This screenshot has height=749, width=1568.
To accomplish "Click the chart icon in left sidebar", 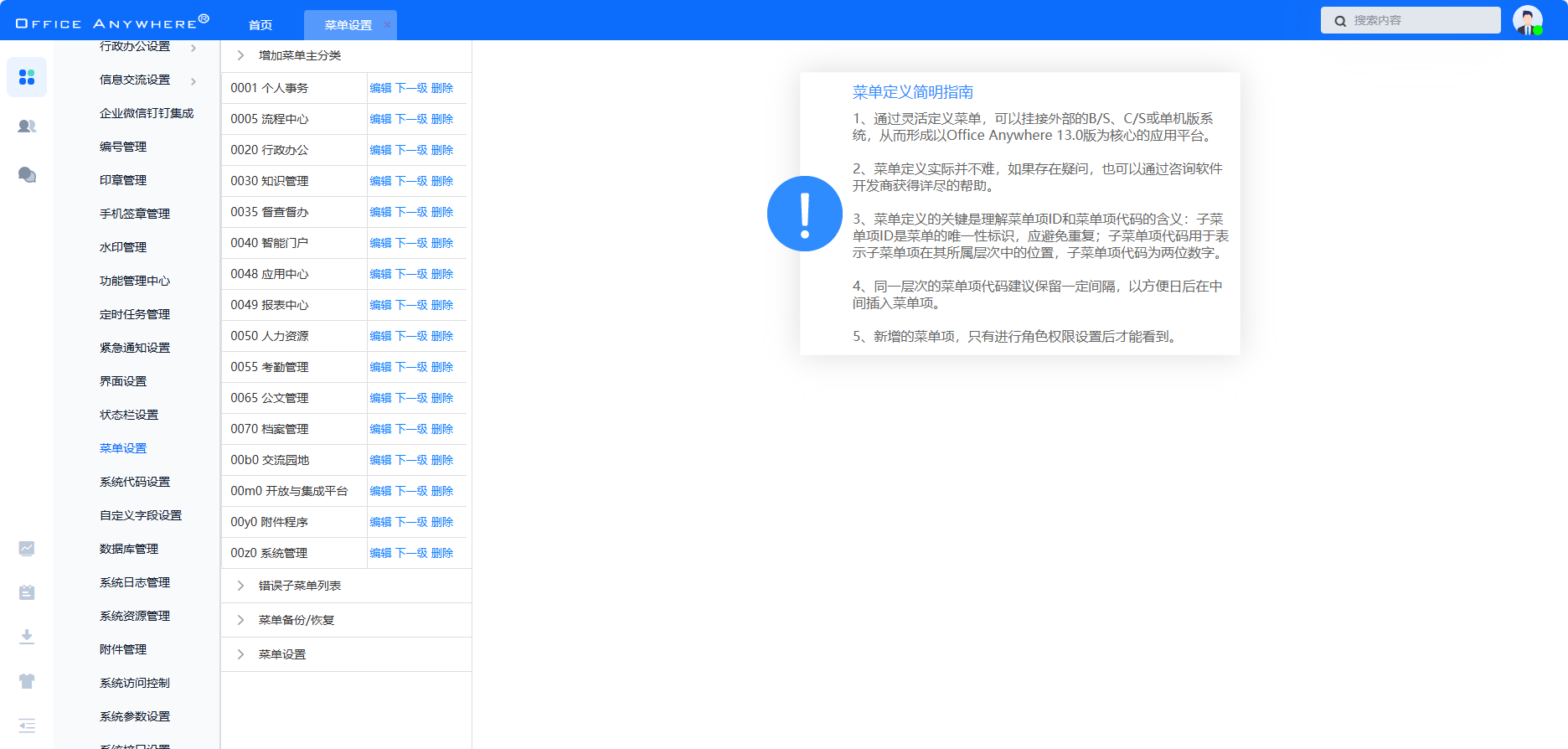I will (27, 549).
